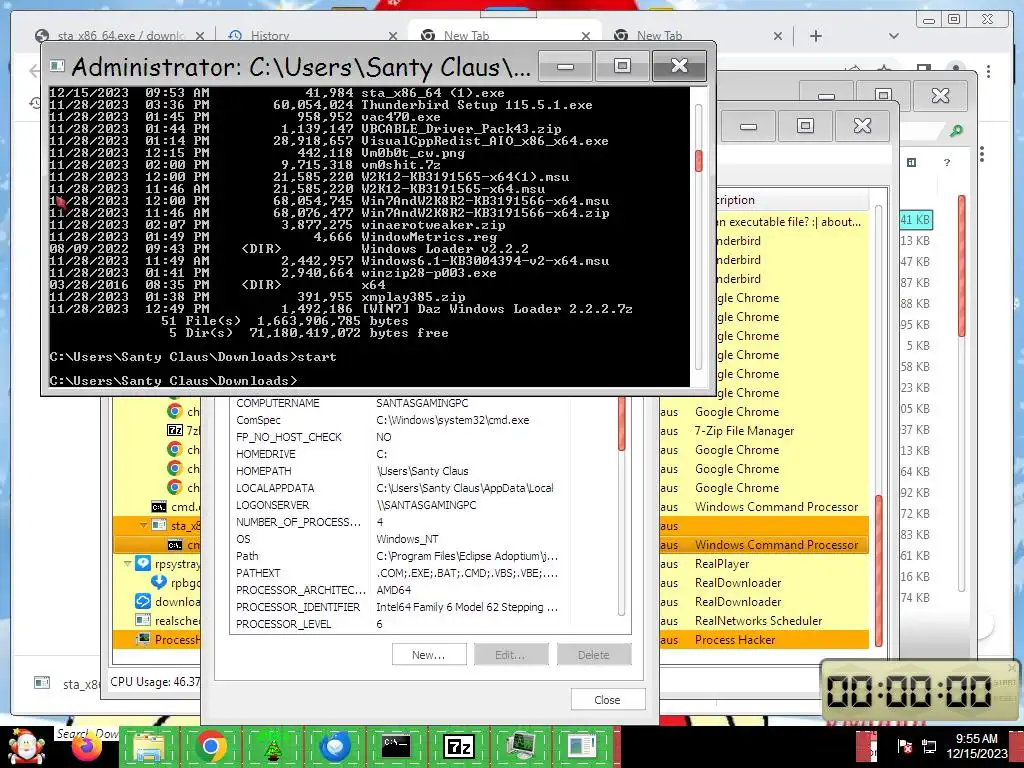Close the sta_x86_64.exe tab
Image resolution: width=1024 pixels, height=768 pixels.
(200, 36)
